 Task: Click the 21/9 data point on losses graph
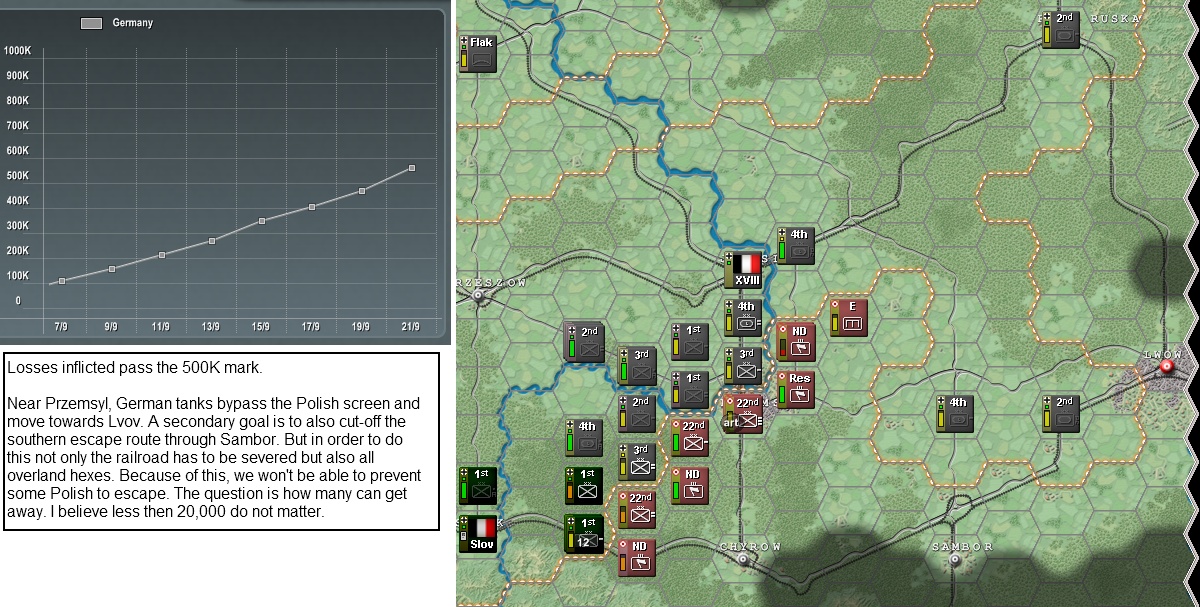point(412,168)
